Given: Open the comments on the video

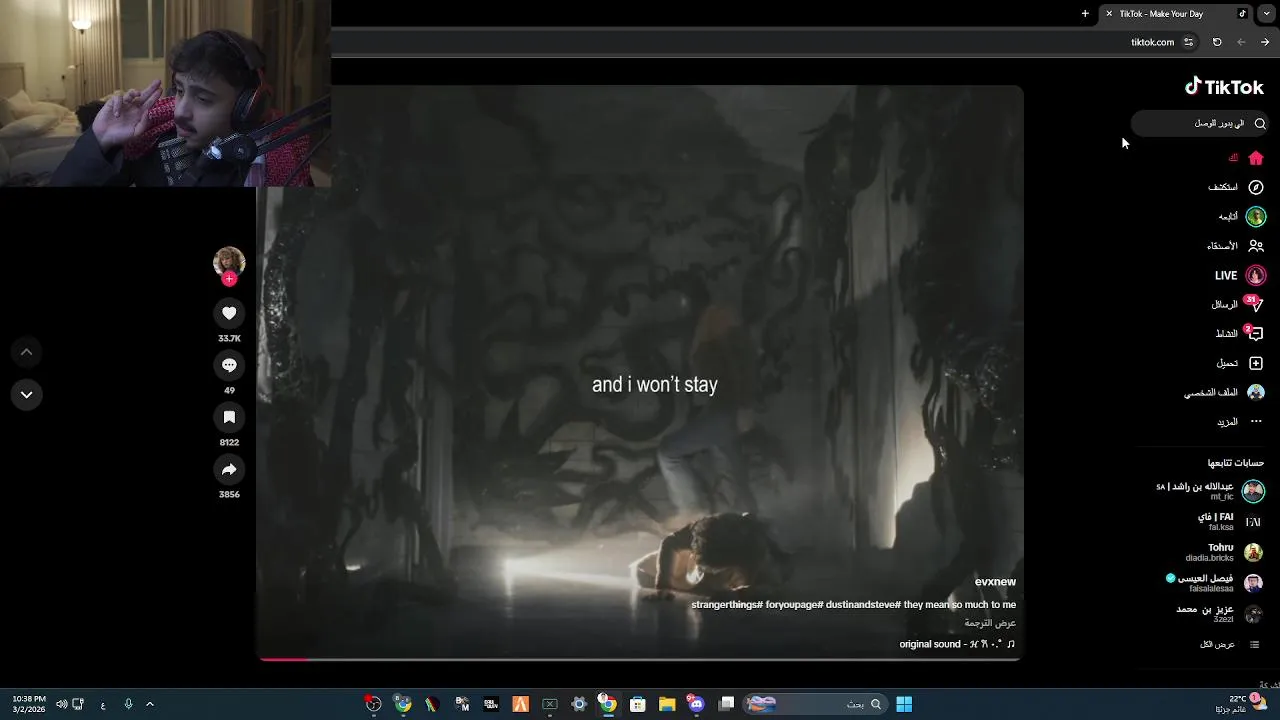Looking at the screenshot, I should (x=229, y=365).
